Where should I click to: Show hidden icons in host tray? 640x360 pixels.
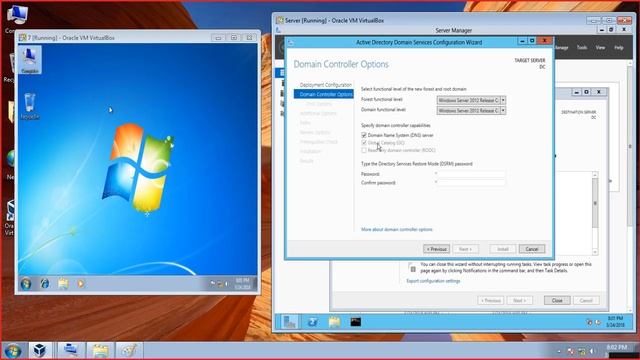click(559, 351)
